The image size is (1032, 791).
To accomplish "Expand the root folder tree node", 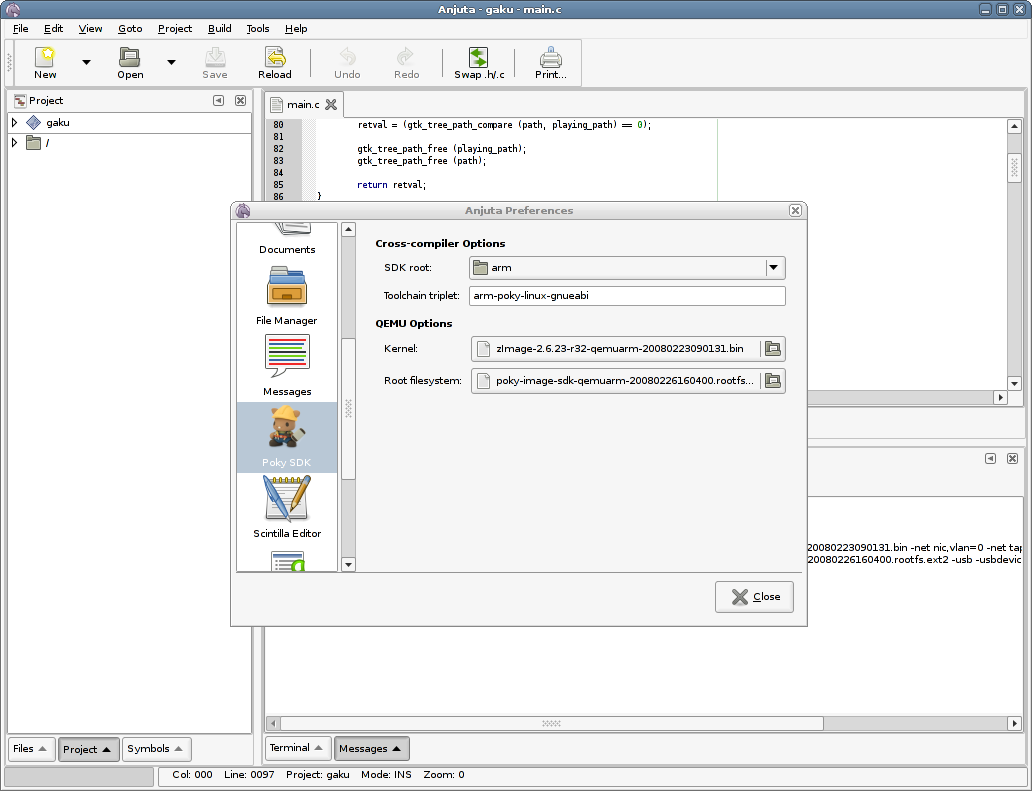I will 14,143.
